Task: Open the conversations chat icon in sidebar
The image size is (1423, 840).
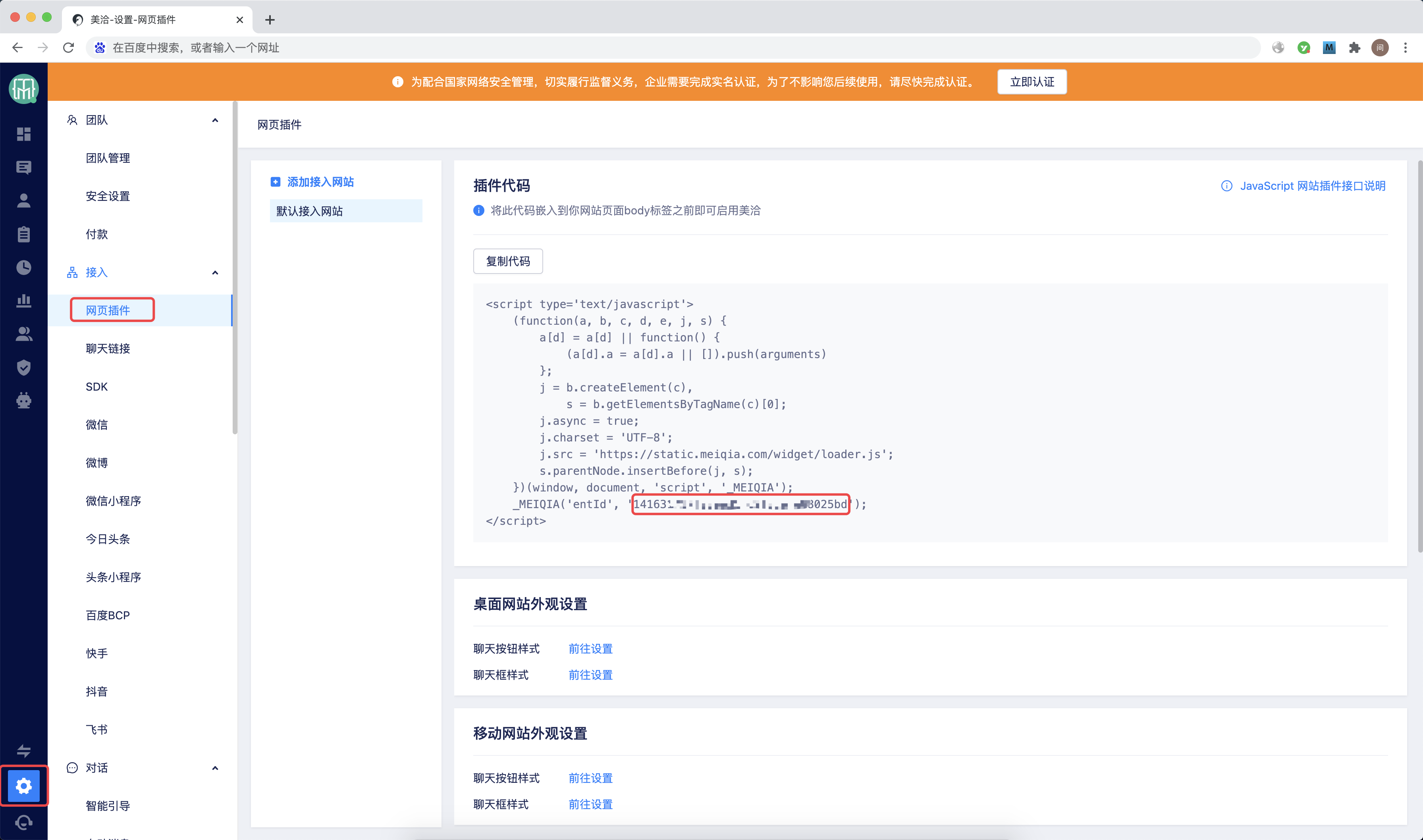Action: coord(24,168)
